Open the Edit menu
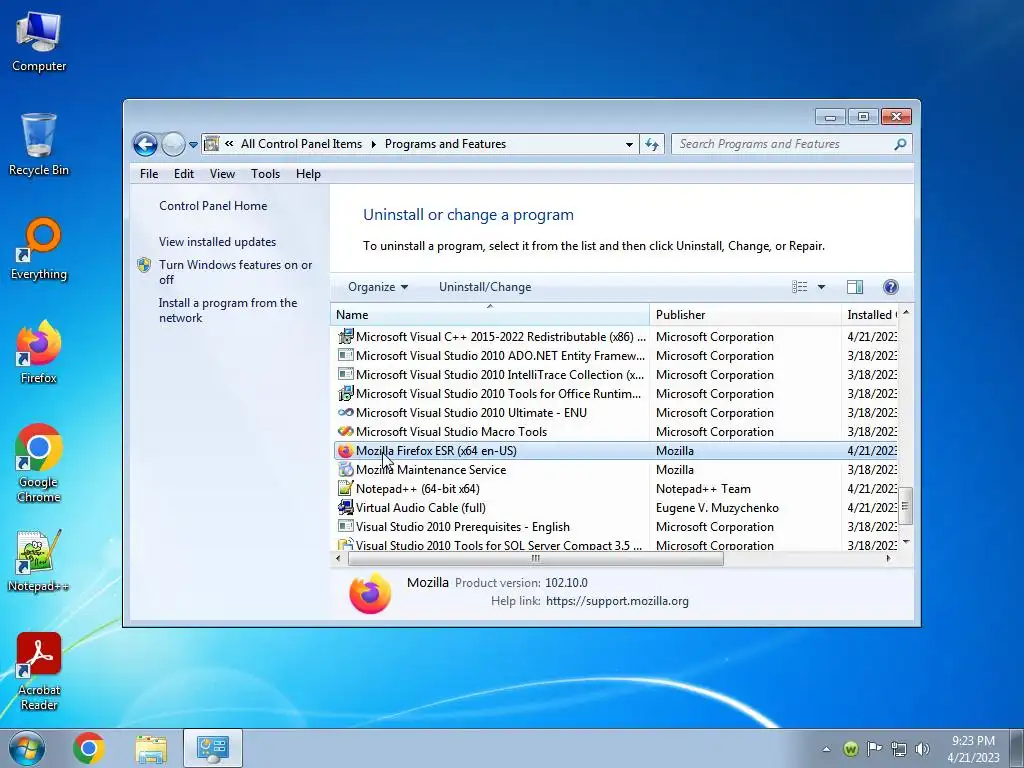 [x=184, y=174]
